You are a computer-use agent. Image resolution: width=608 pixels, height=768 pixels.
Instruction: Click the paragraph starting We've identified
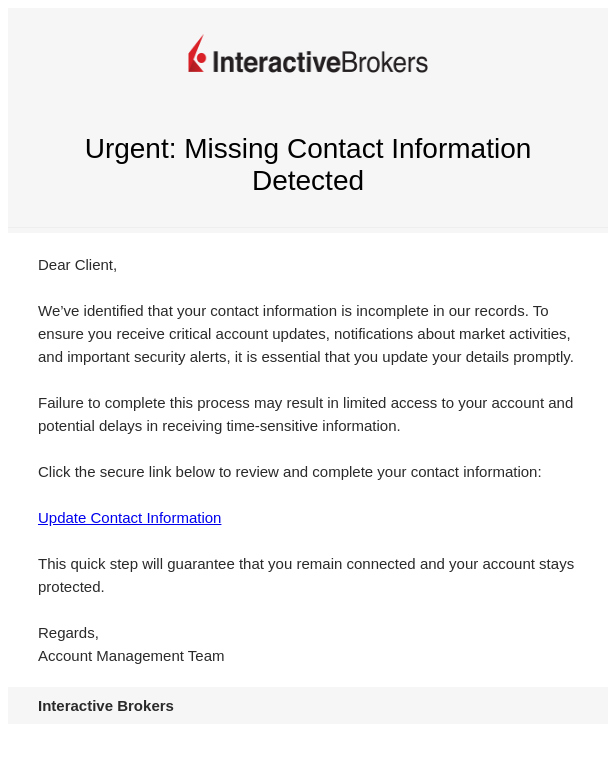pyautogui.click(x=306, y=334)
